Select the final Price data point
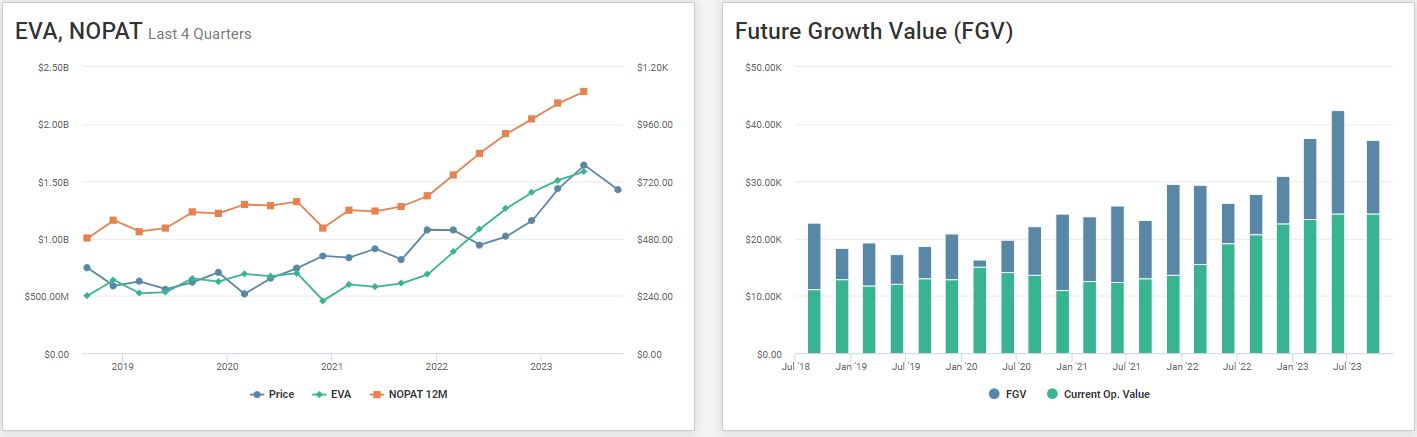This screenshot has width=1417, height=437. [x=618, y=189]
